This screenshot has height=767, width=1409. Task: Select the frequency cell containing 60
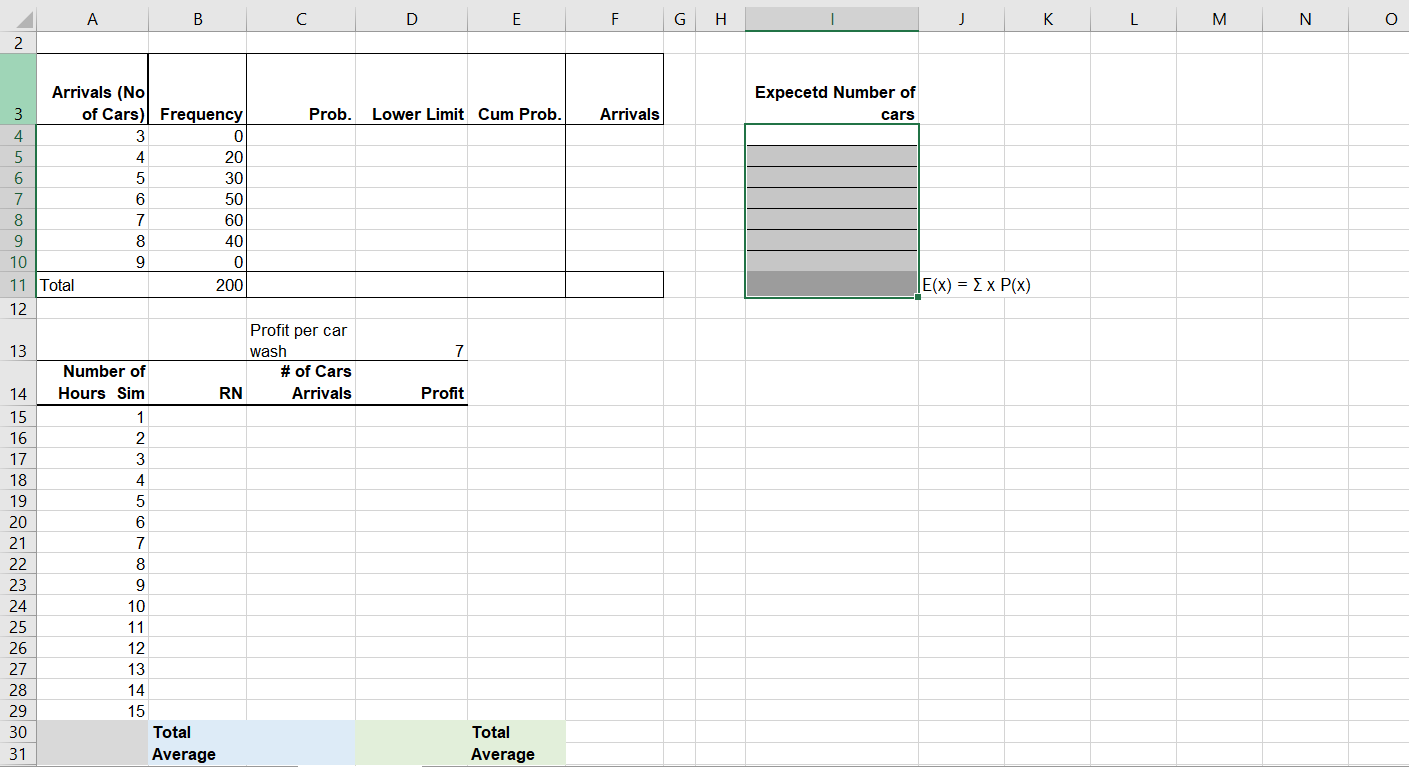coord(197,219)
